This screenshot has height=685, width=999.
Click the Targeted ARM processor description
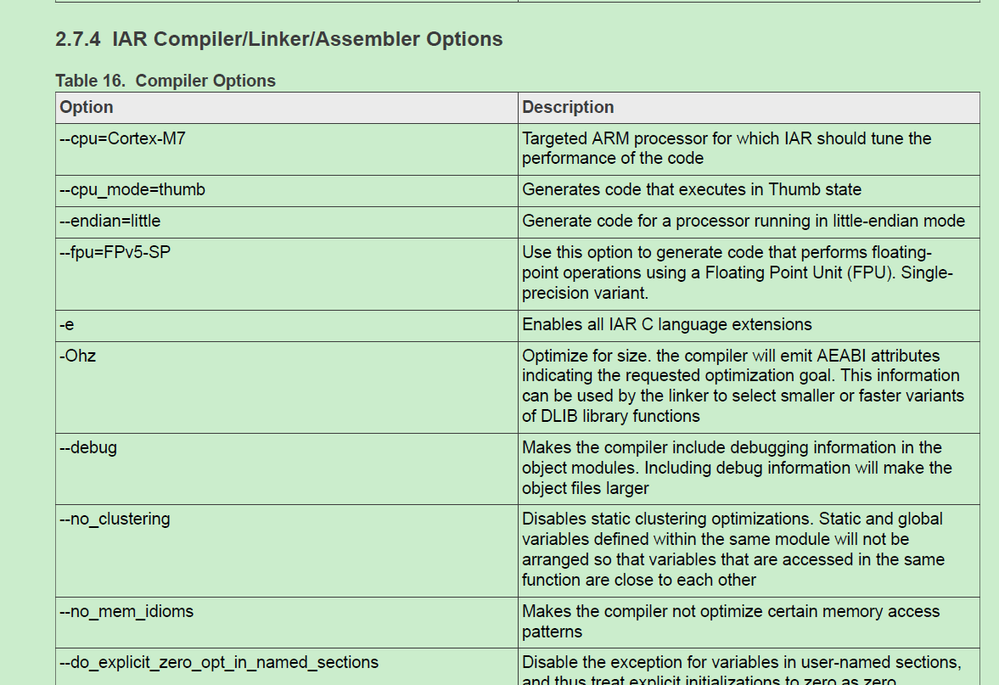[x=726, y=148]
